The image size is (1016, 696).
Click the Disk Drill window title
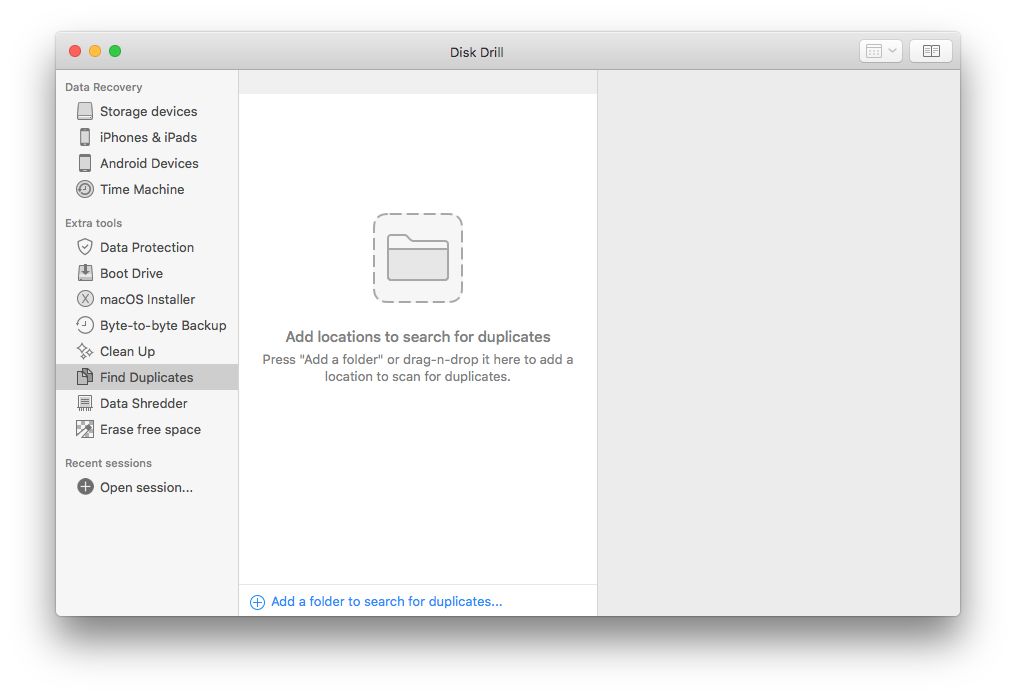point(477,52)
